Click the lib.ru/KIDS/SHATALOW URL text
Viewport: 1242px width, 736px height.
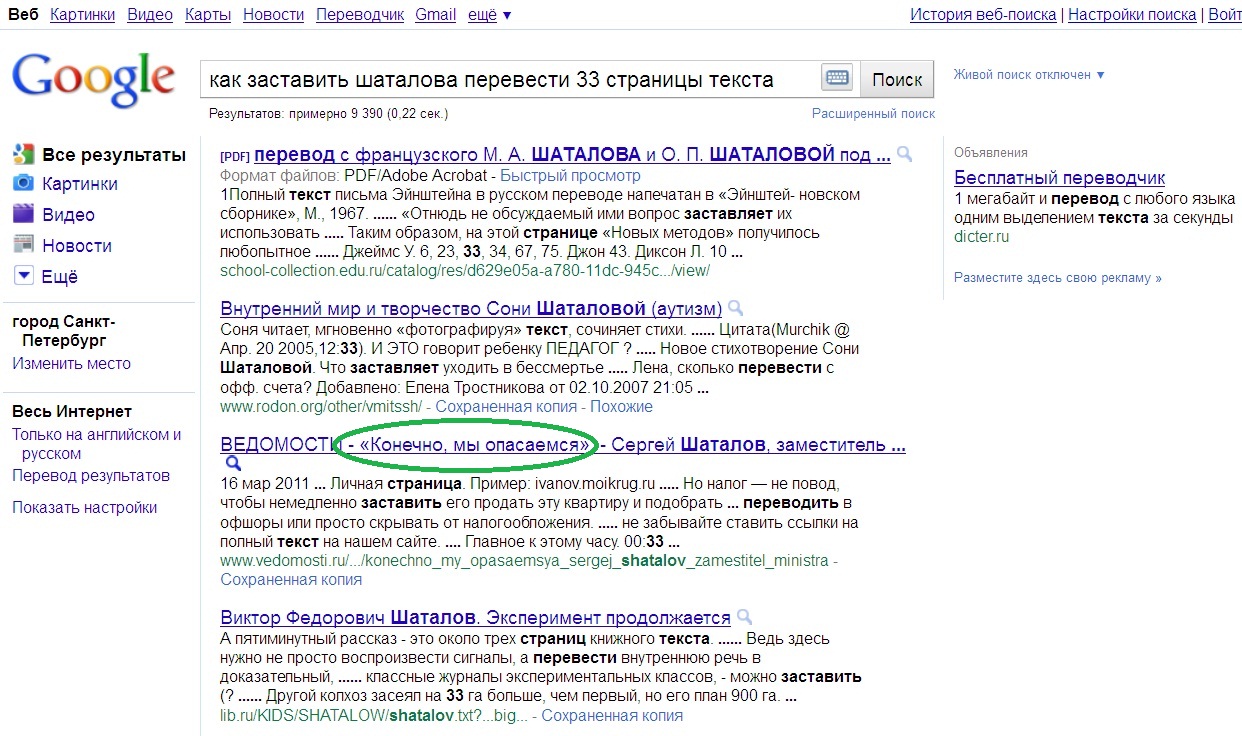[374, 716]
